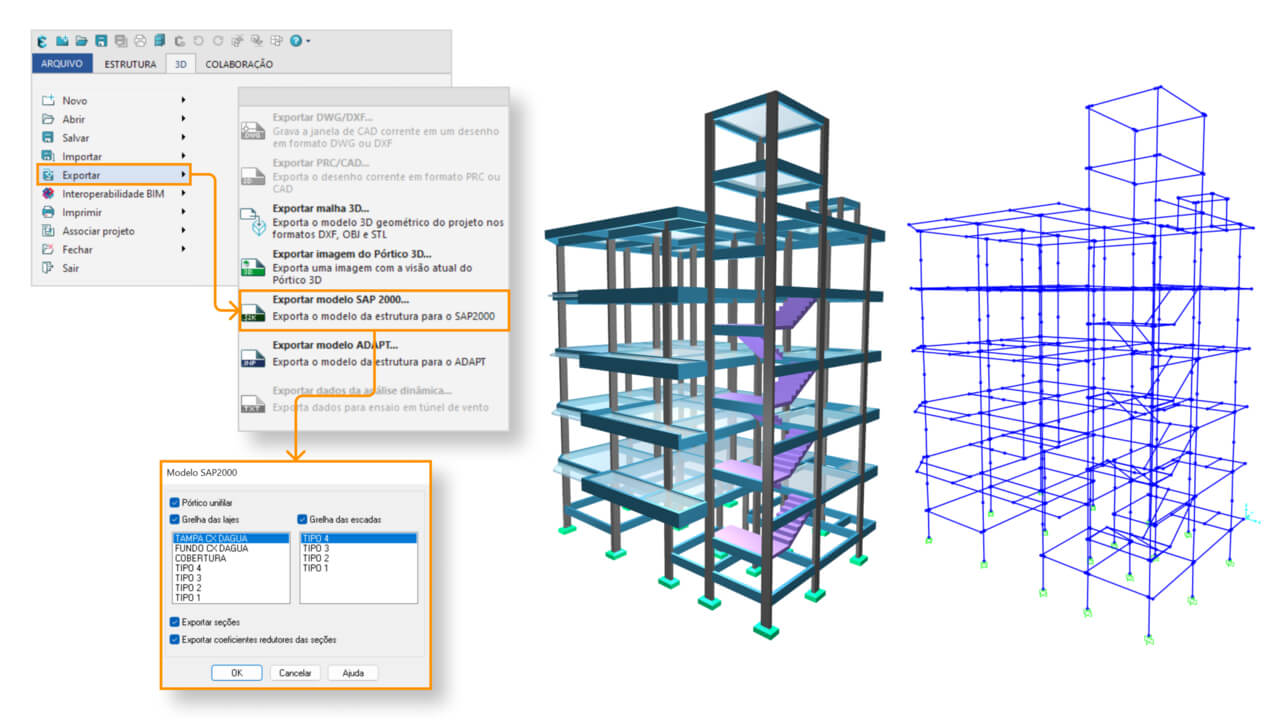1280x720 pixels.
Task: Click the redo arrow in quick toolbar
Action: click(218, 41)
